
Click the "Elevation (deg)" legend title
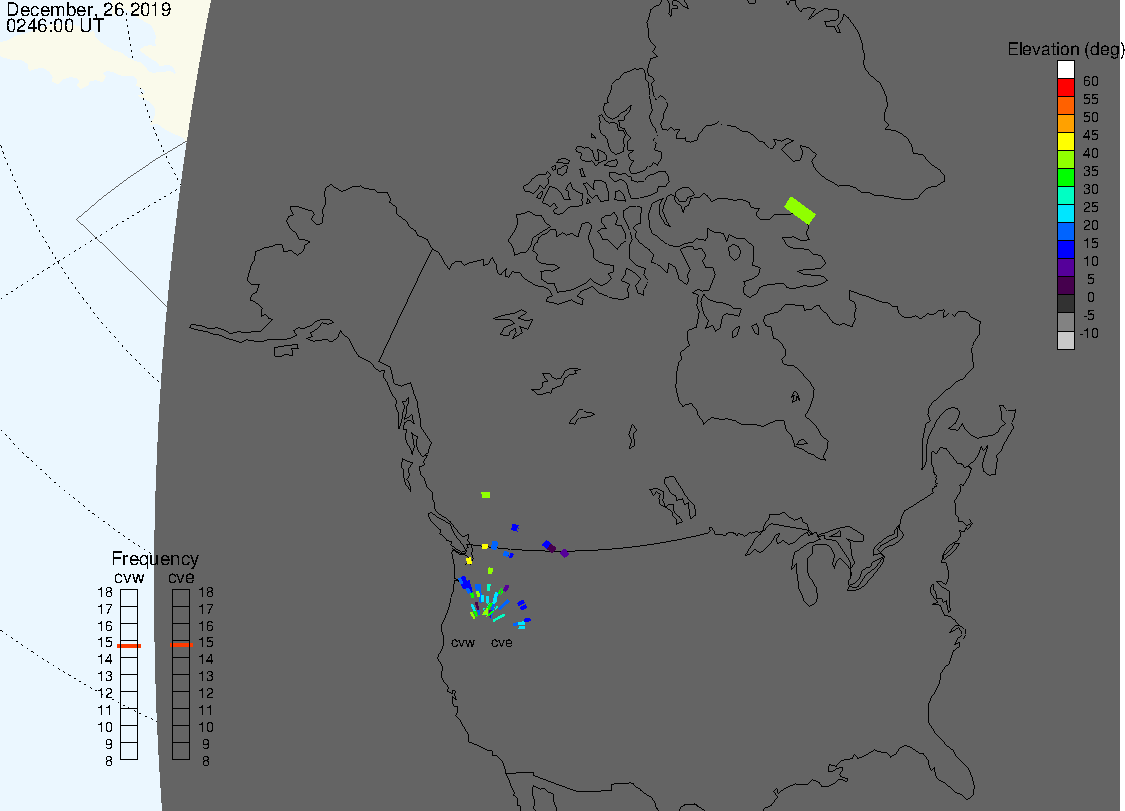pos(1065,49)
